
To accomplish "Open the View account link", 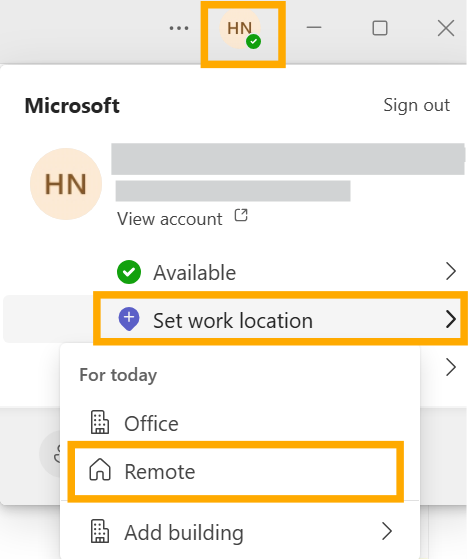I will (x=170, y=219).
